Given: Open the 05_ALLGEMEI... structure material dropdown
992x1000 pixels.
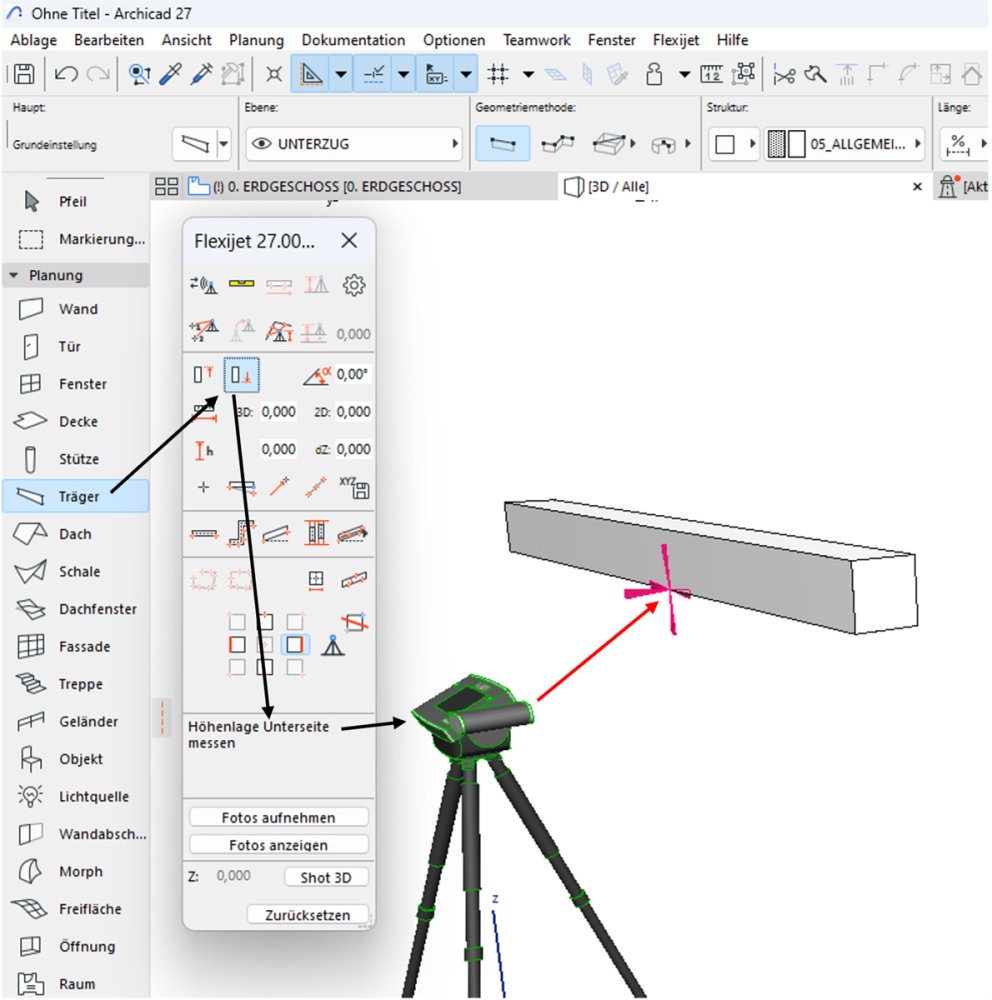Looking at the screenshot, I should pyautogui.click(x=845, y=143).
